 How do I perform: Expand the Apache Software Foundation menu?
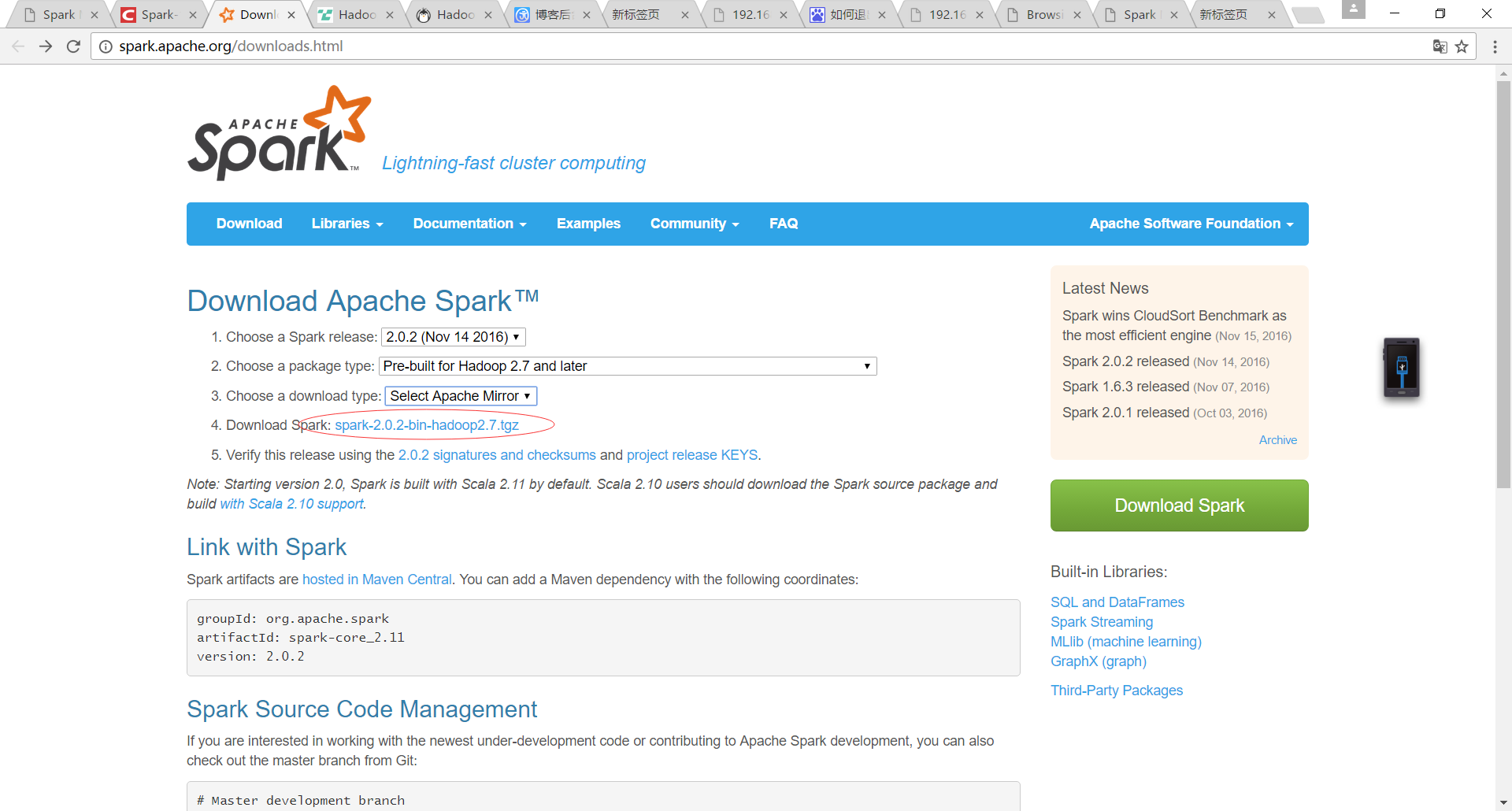tap(1191, 224)
